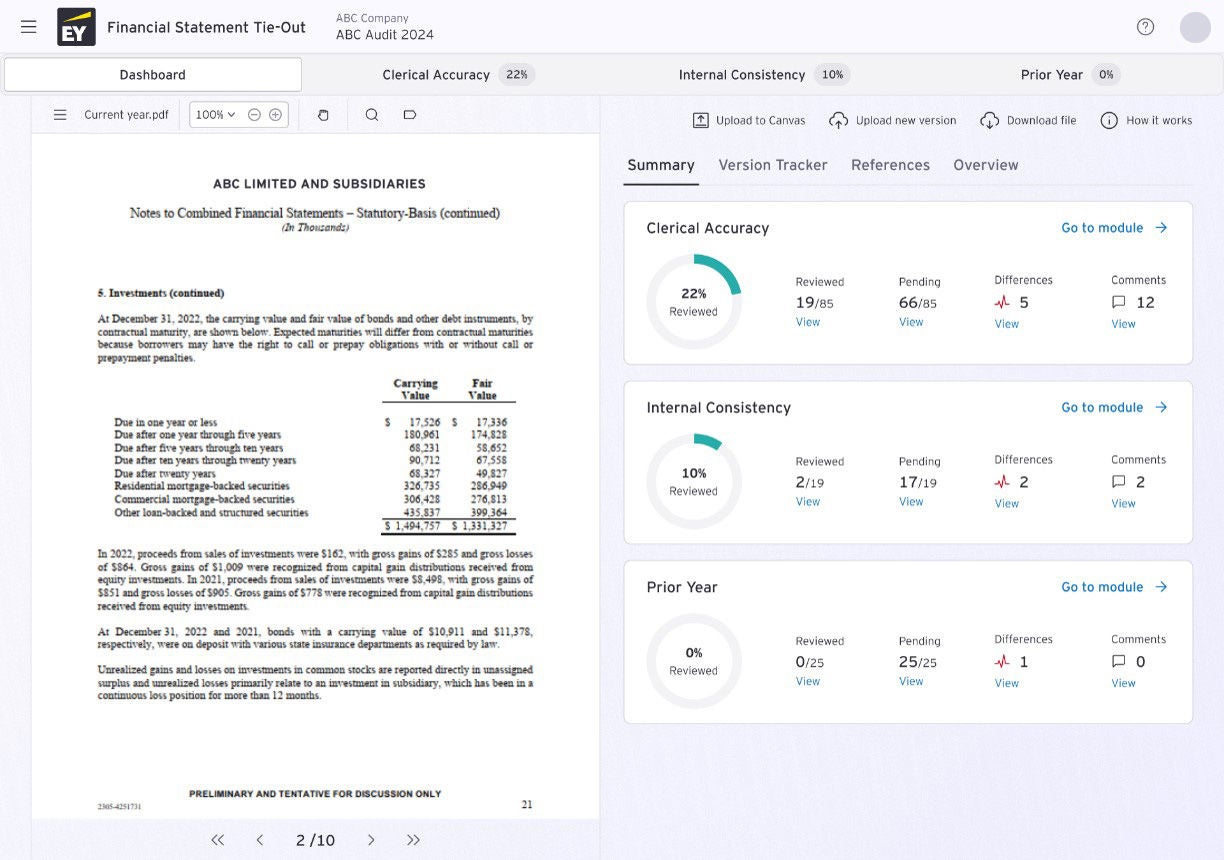Toggle the PDF viewer sidebar menu
The image size is (1224, 860).
60,115
